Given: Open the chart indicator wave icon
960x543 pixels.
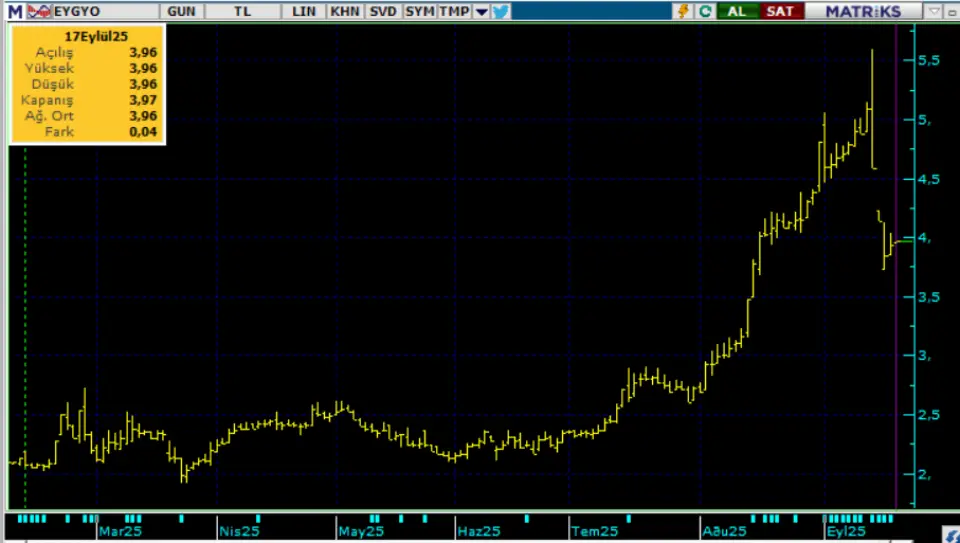Looking at the screenshot, I should 39,11.
